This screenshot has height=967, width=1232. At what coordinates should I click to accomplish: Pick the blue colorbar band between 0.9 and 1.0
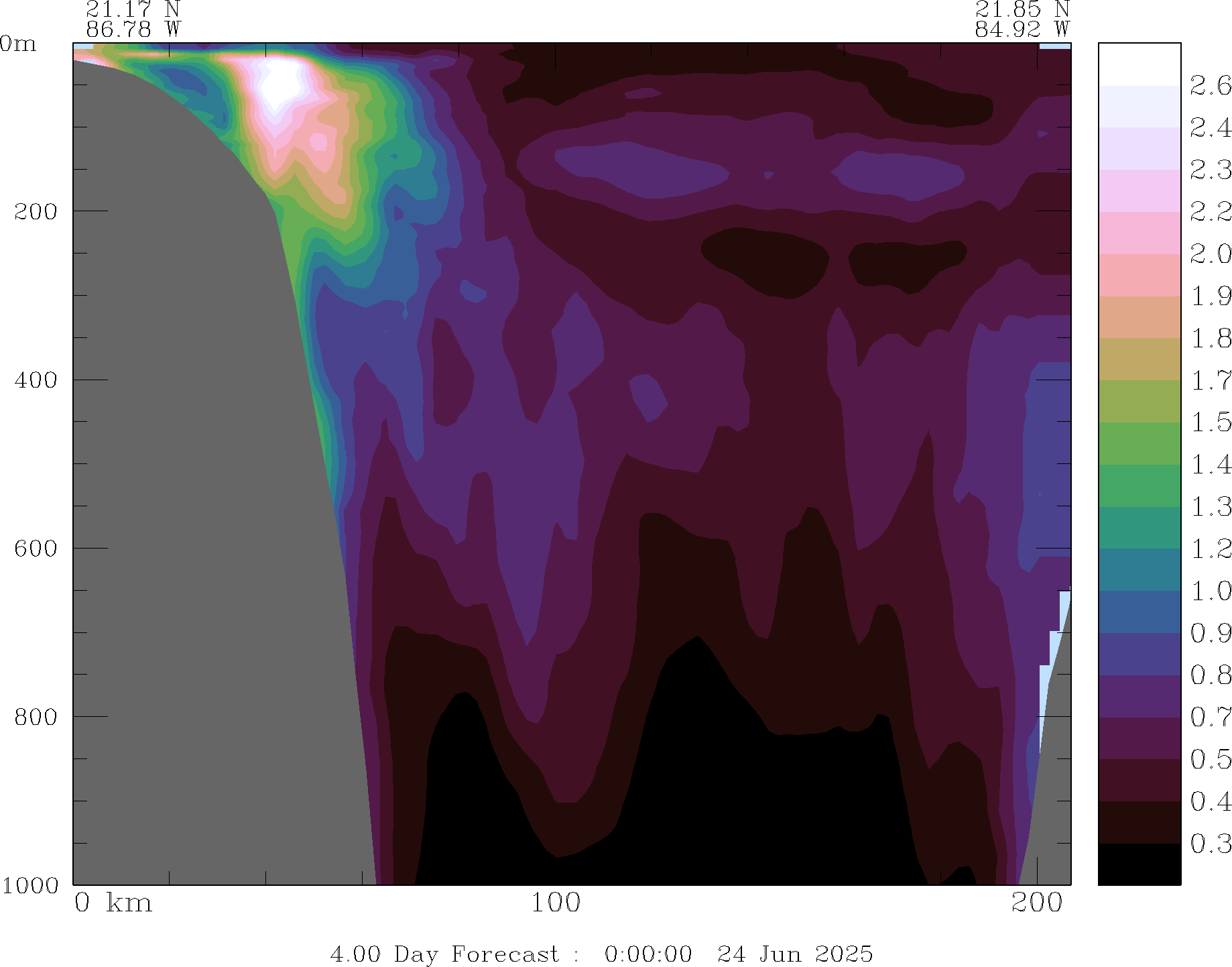tap(1139, 612)
